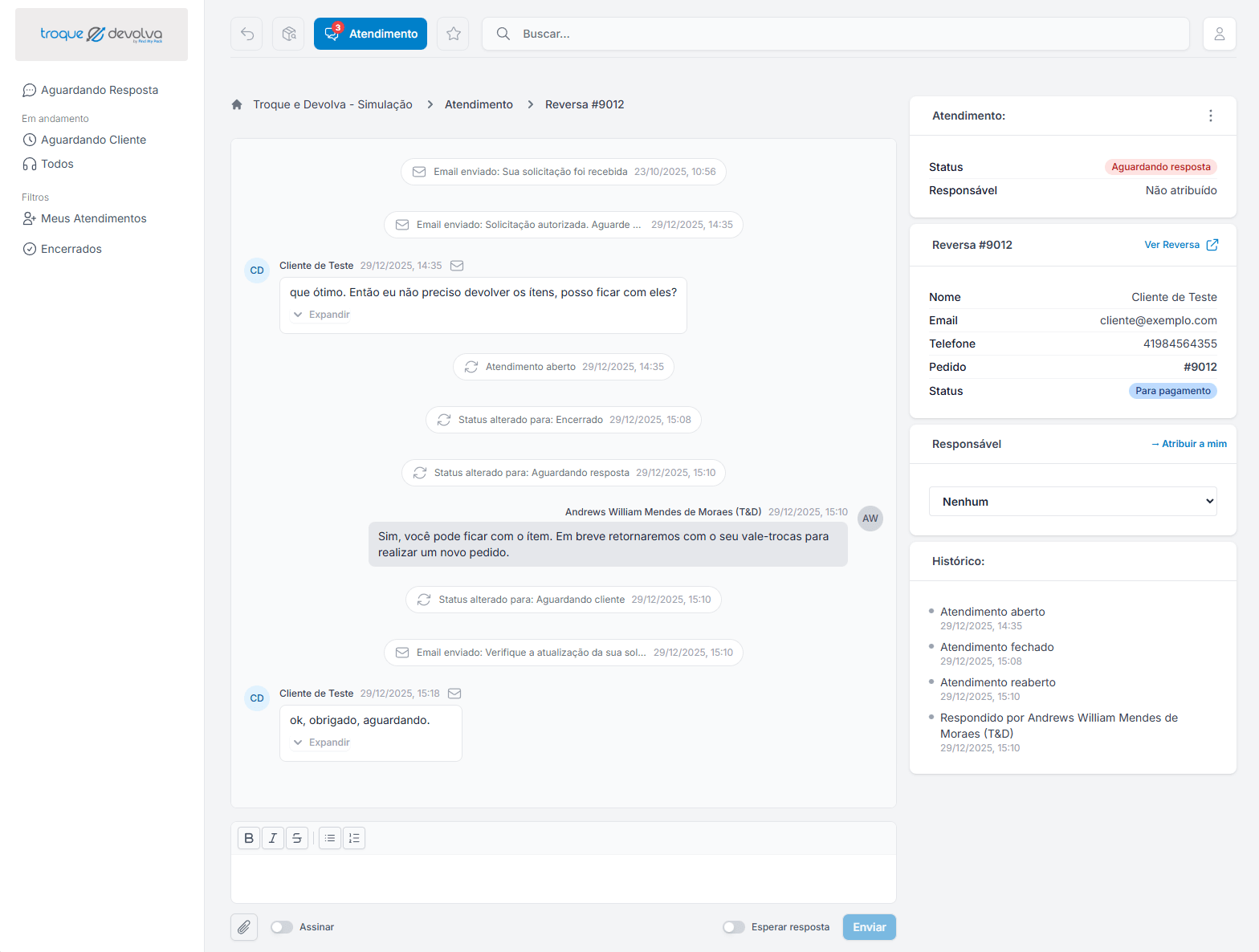Open the Responsável dropdown showing Nenhum
The image size is (1259, 952).
[1072, 502]
